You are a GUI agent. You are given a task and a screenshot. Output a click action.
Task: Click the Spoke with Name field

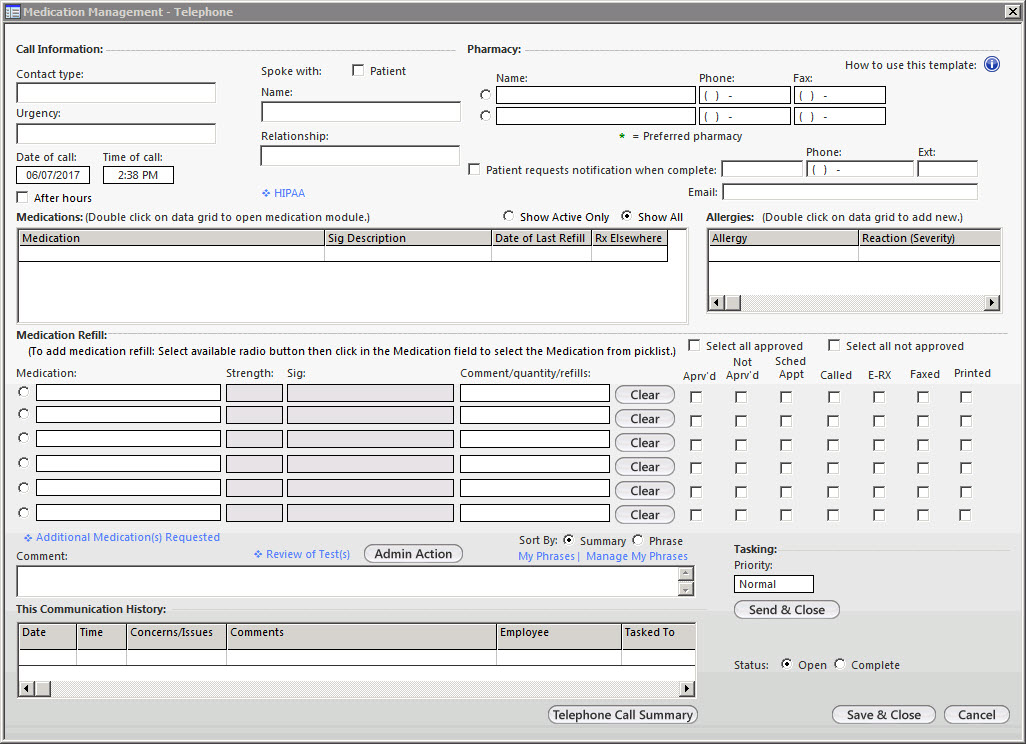361,112
